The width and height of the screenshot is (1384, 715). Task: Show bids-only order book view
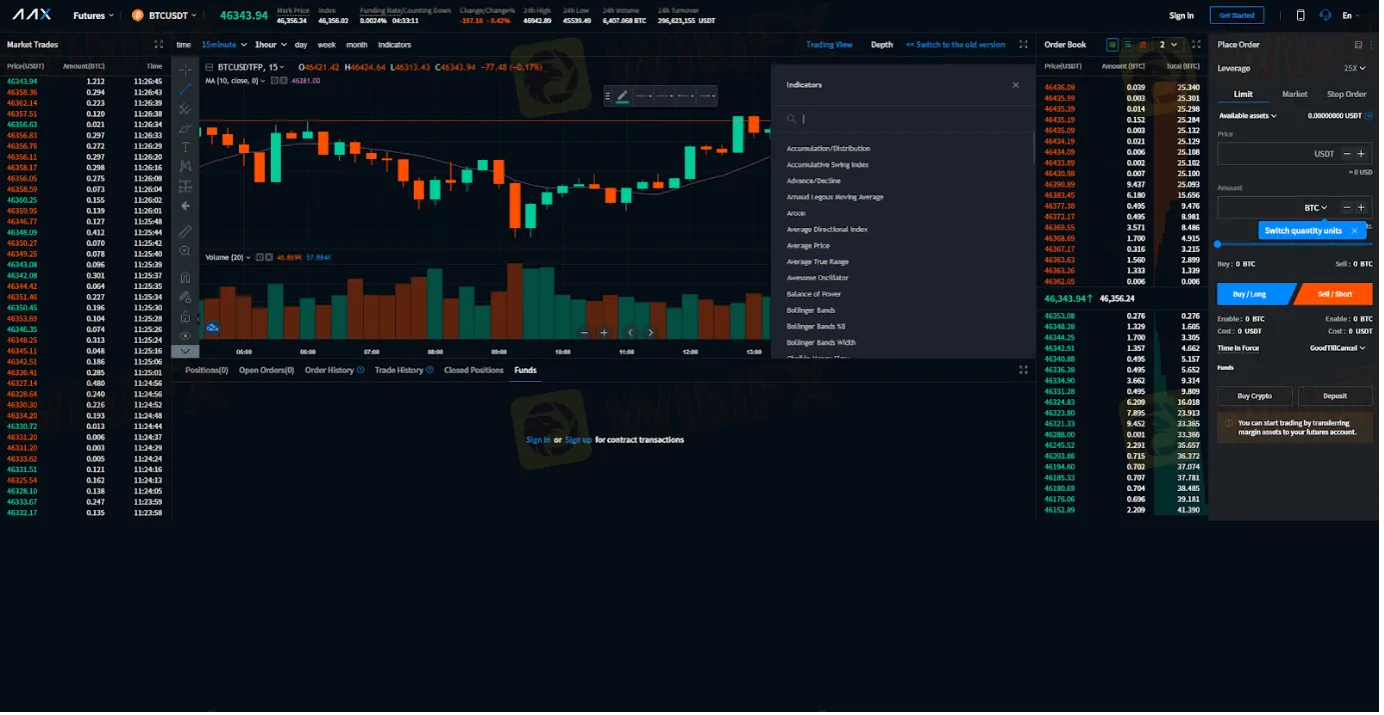click(x=1128, y=45)
